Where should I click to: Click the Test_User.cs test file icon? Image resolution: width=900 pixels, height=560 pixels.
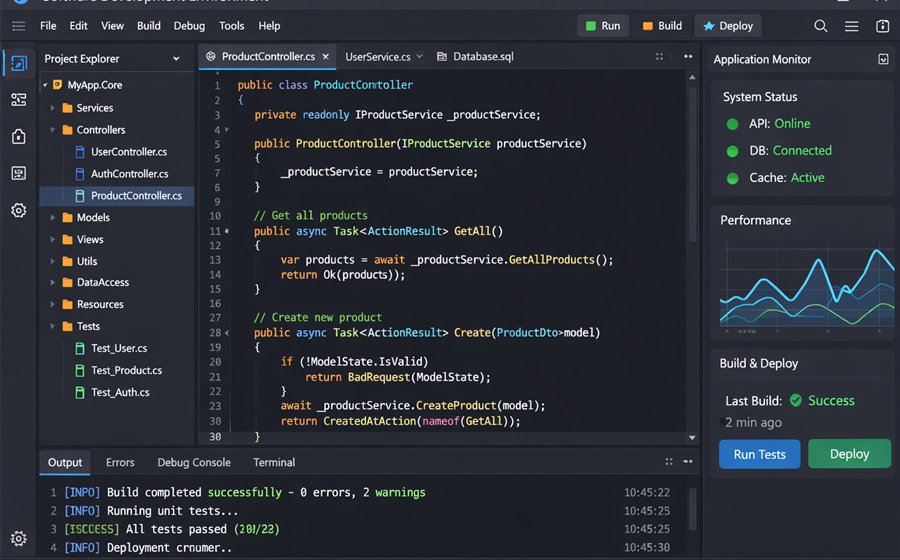(x=80, y=348)
